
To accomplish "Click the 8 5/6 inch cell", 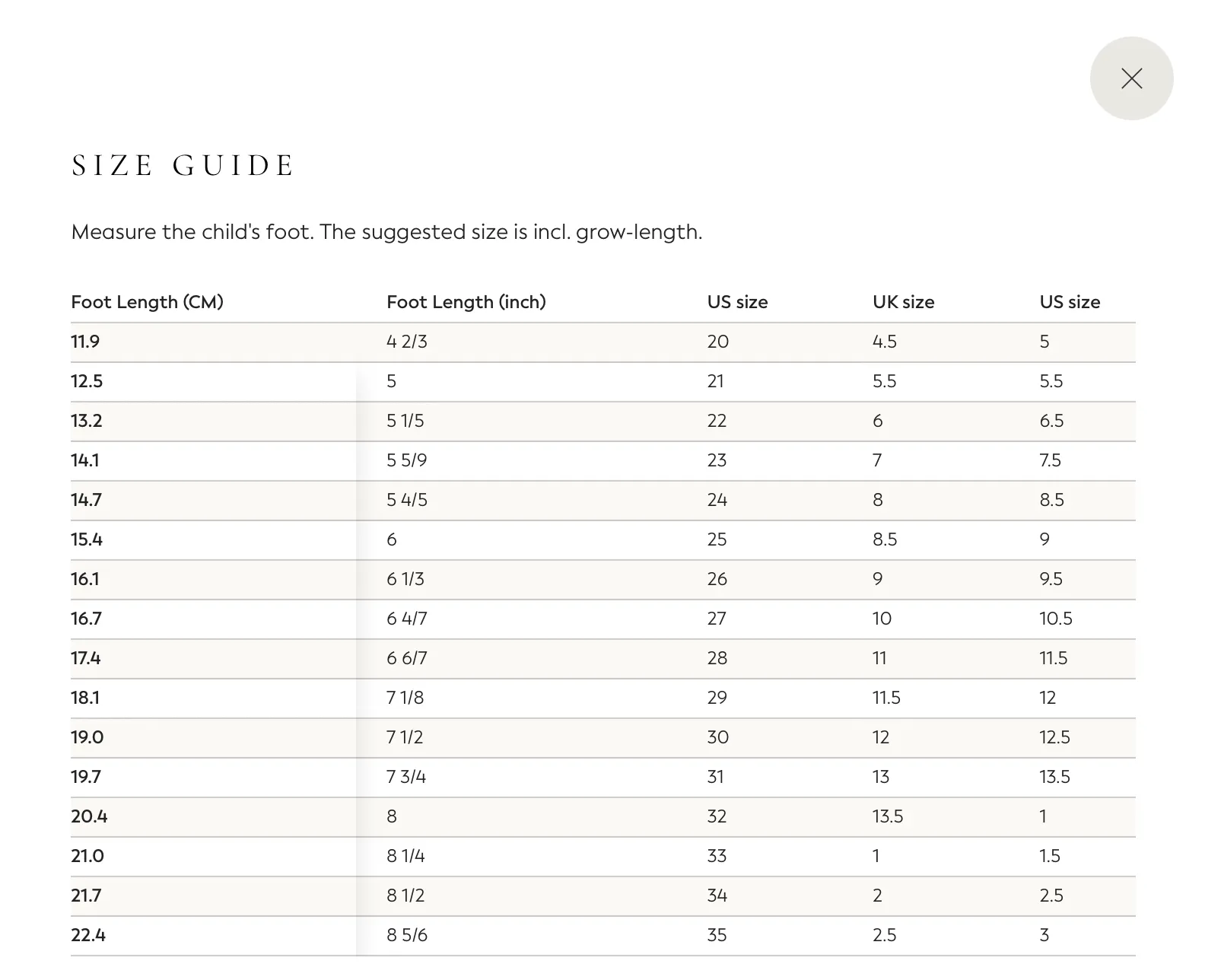I will pyautogui.click(x=407, y=935).
